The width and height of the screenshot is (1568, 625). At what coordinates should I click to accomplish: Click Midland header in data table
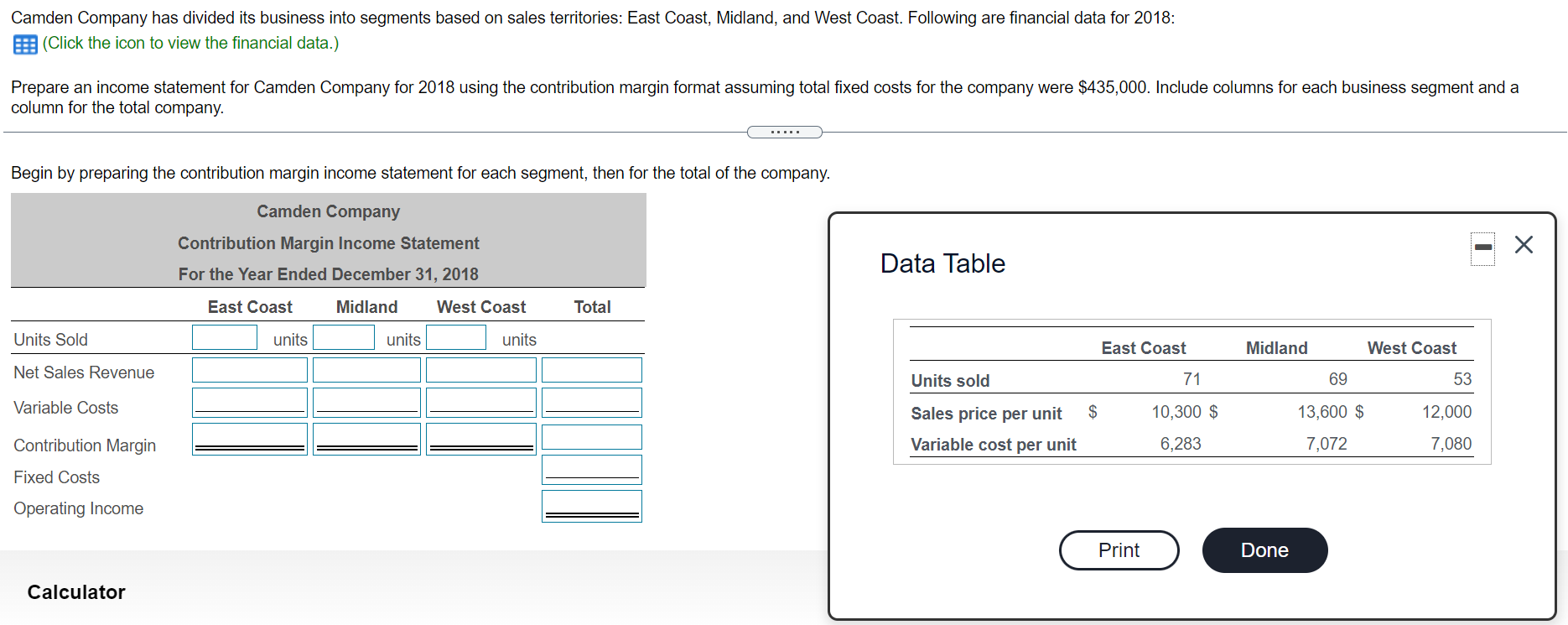click(x=1276, y=348)
